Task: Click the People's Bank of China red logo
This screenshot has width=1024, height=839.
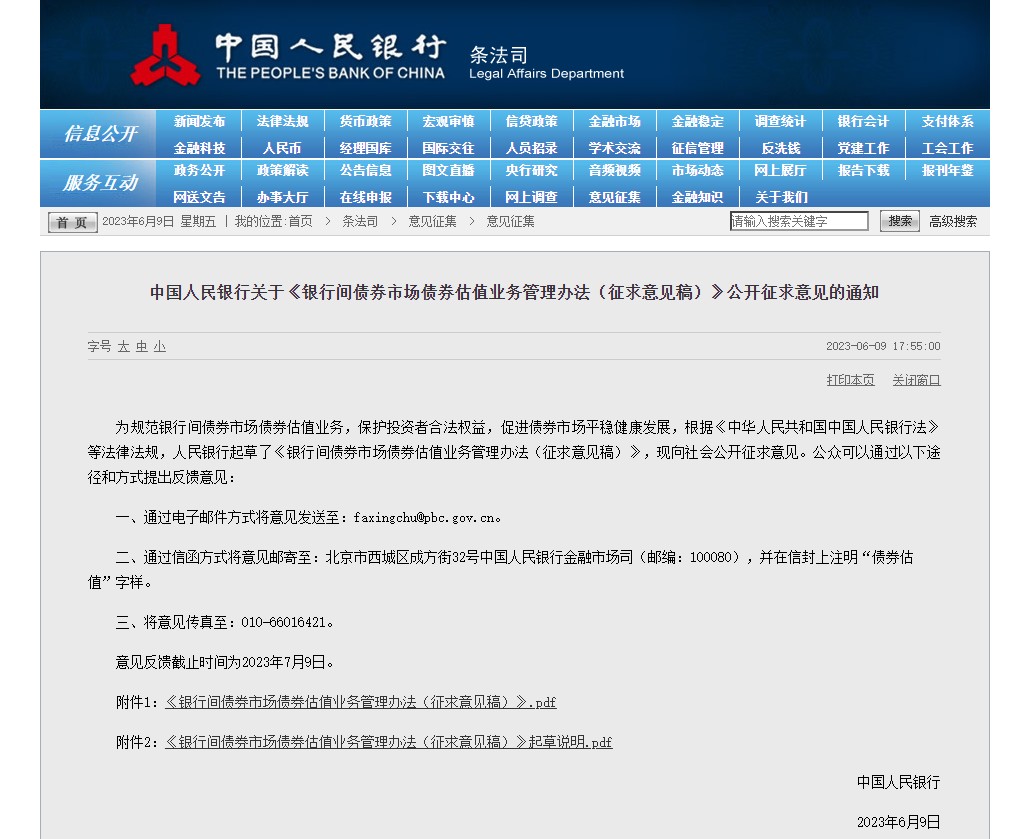Action: coord(165,55)
